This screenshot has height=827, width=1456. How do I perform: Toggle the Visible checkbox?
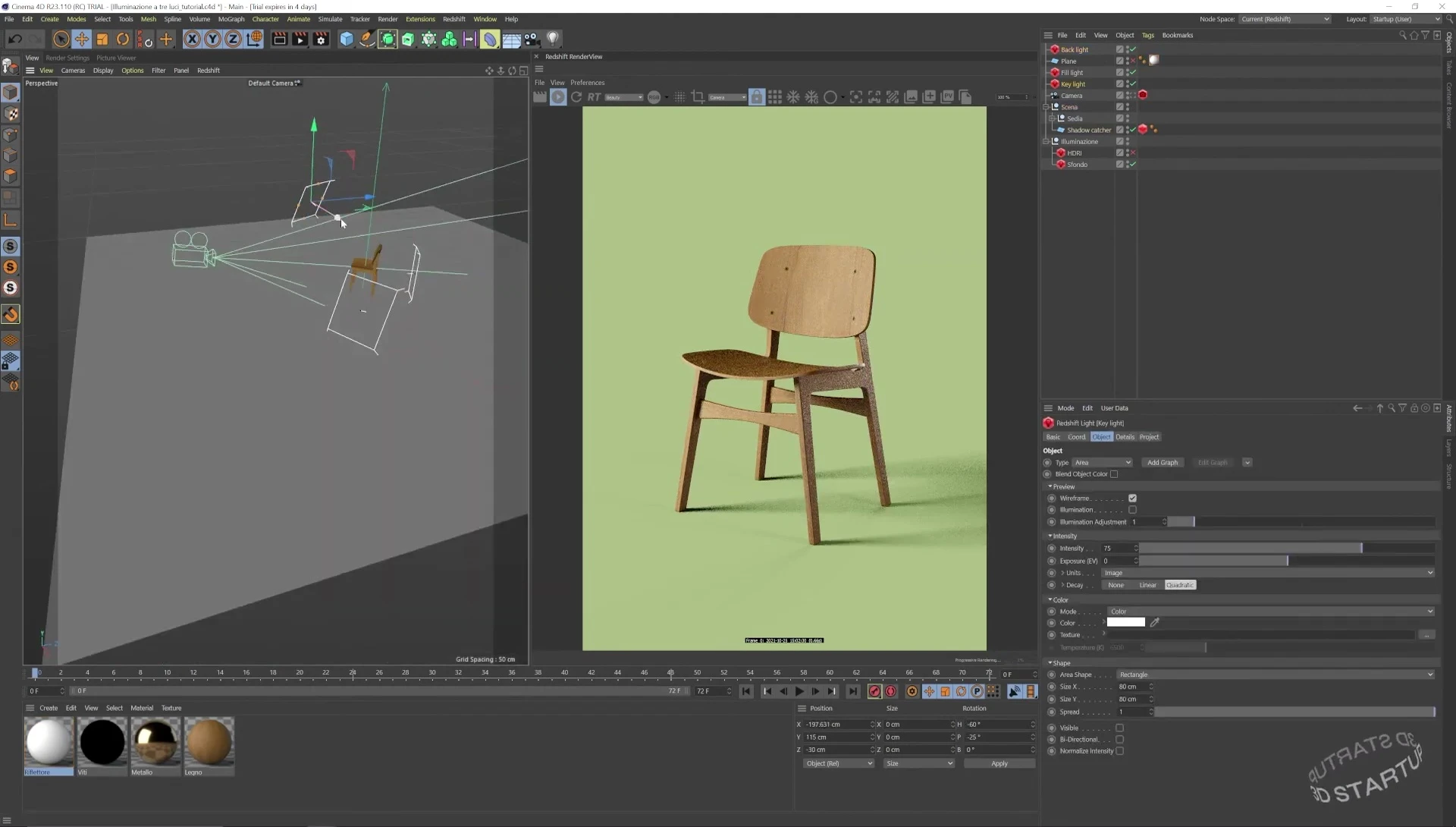point(1119,728)
